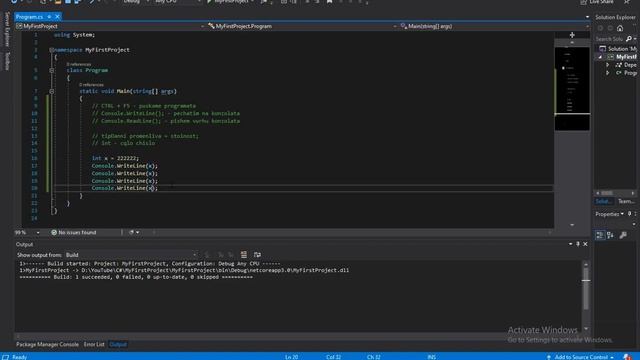Collapse the namespace MyFirstProject code block
The height and width of the screenshot is (360, 640).
[x=51, y=50]
